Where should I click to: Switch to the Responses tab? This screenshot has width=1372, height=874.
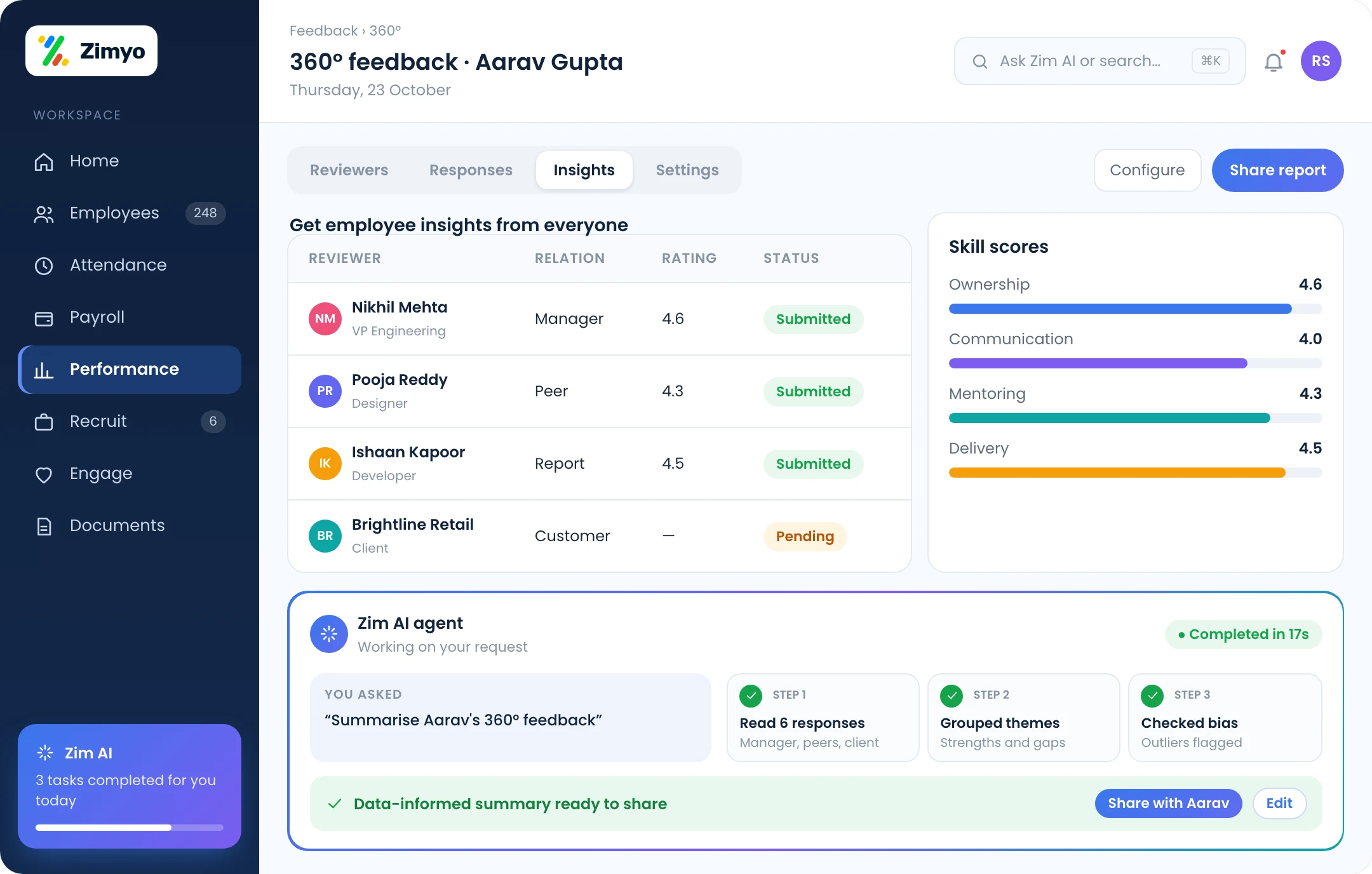tap(471, 170)
